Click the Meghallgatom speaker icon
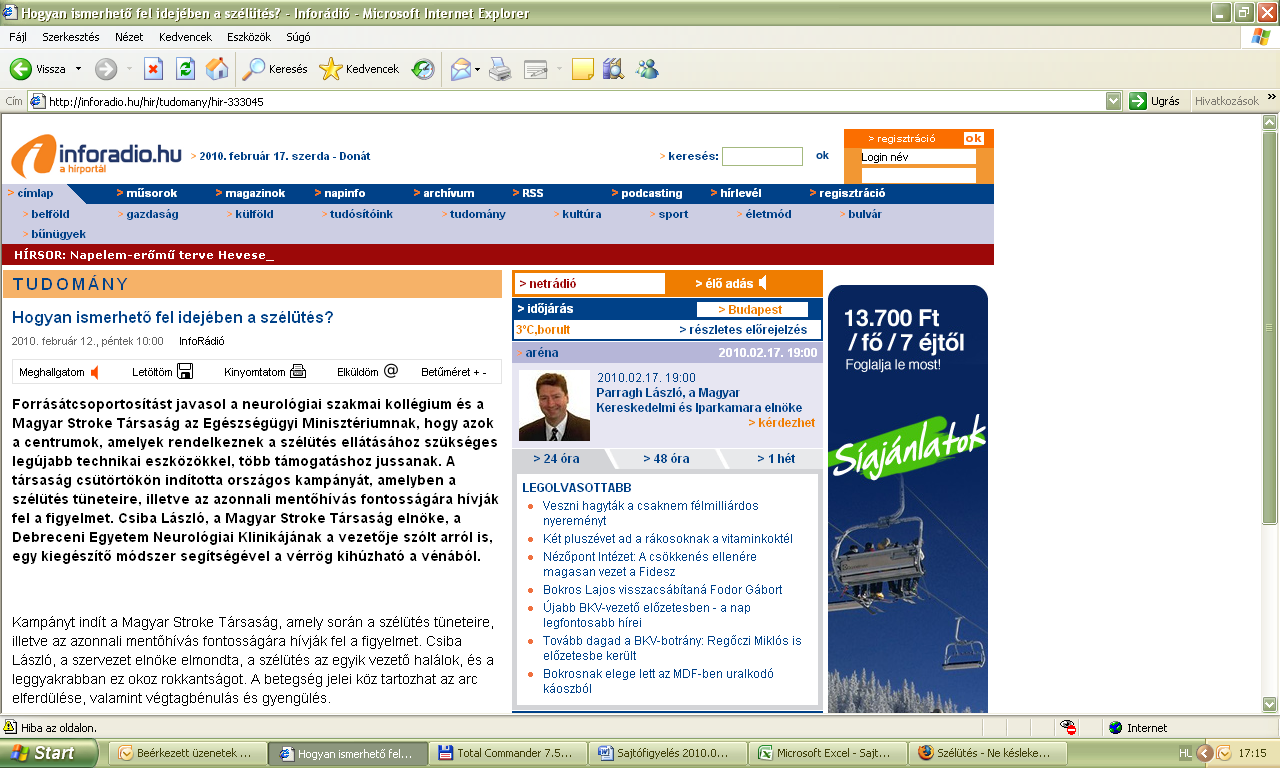The image size is (1280, 768). 95,372
